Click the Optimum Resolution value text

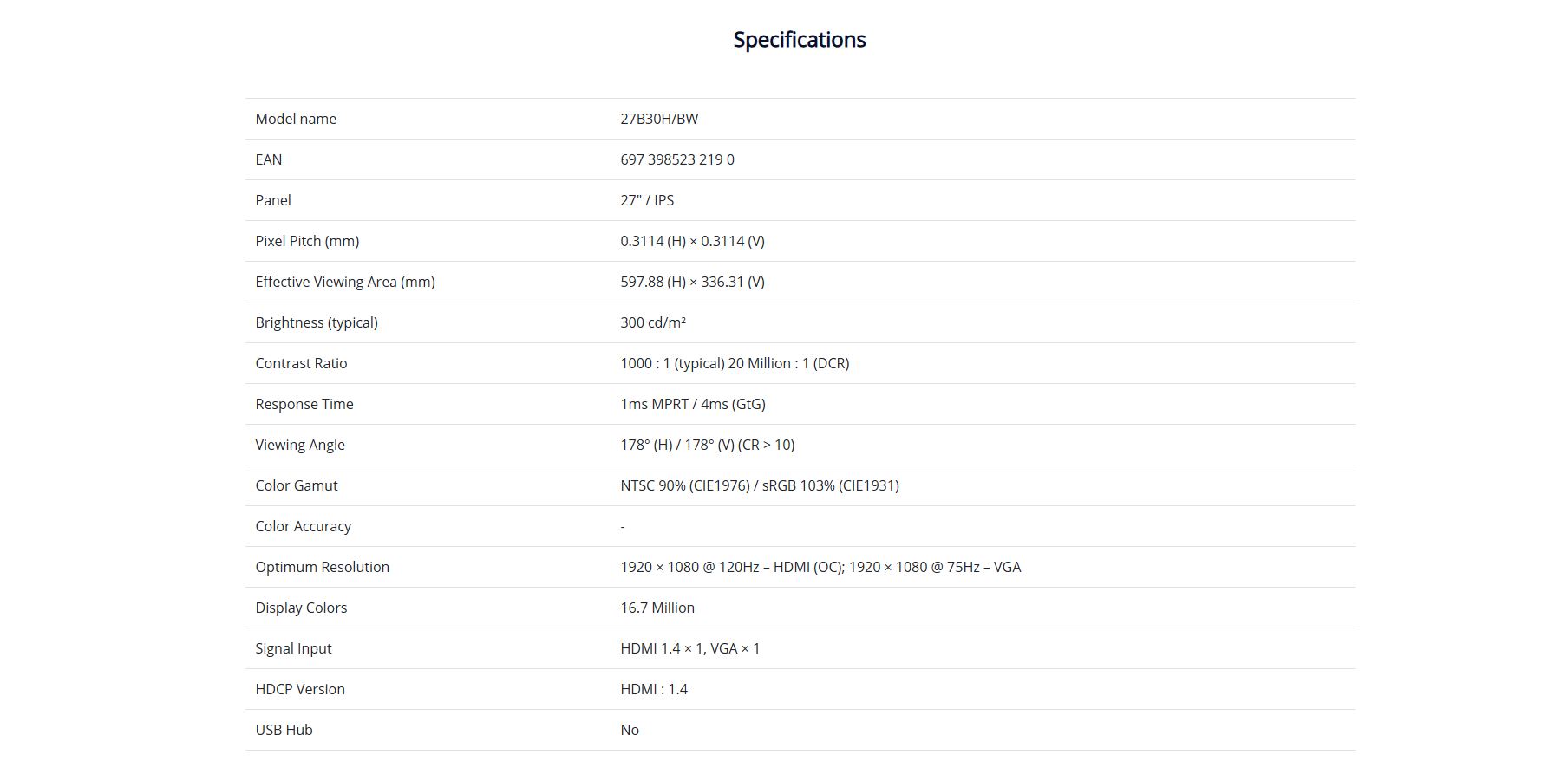tap(820, 567)
